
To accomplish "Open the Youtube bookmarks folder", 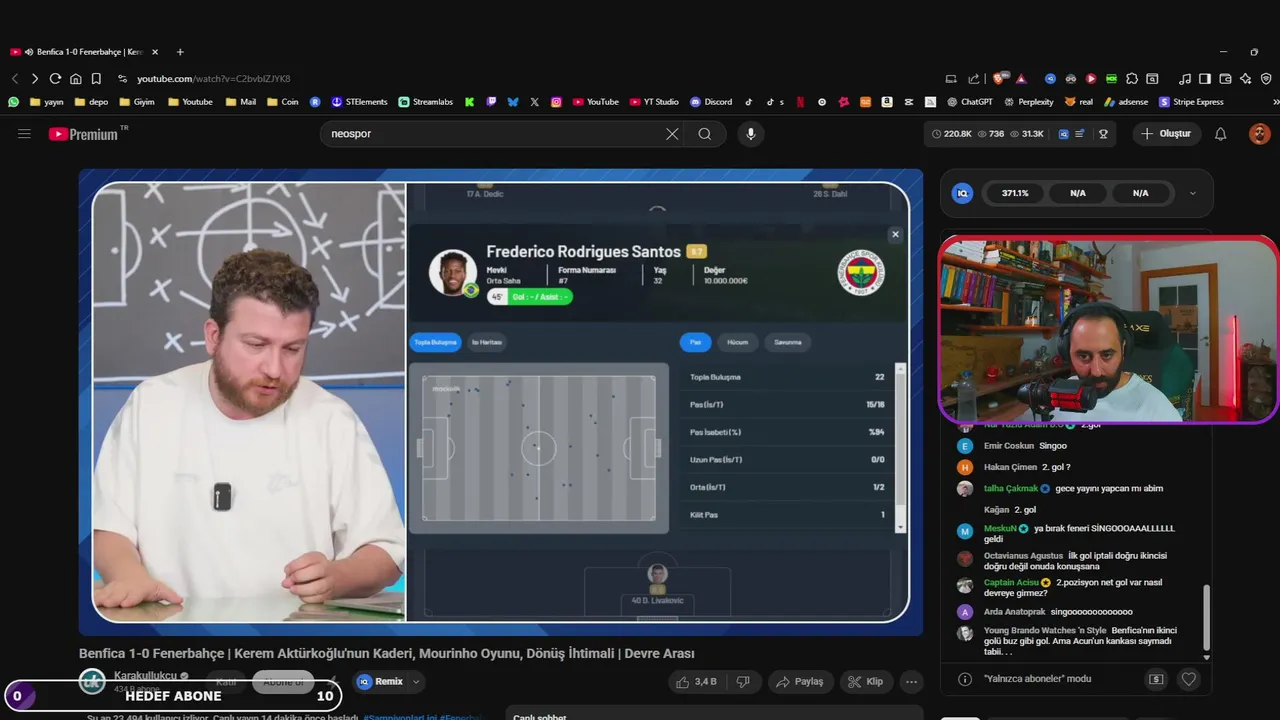I will point(190,102).
